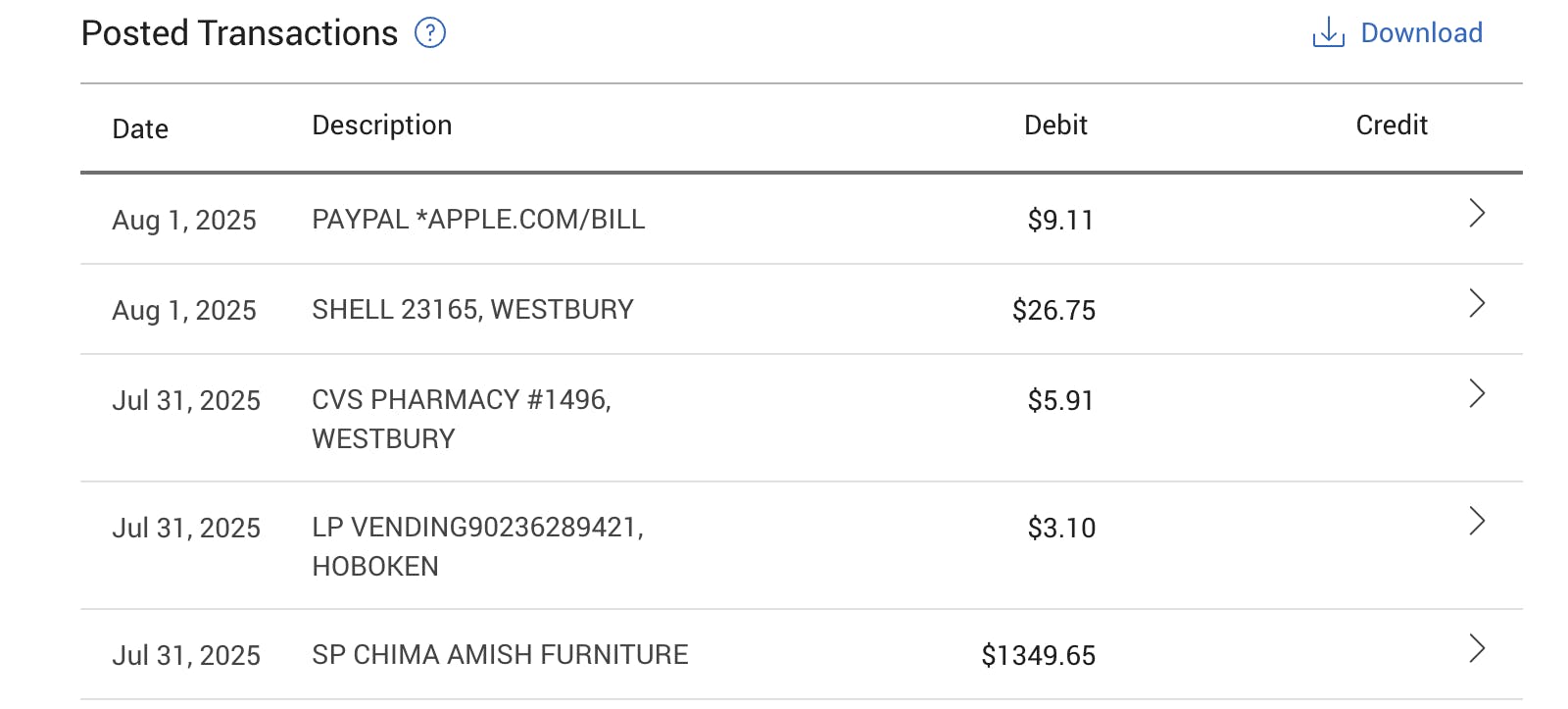Open CVS Pharmacy transaction details via its chevron
1568x709 pixels.
(1477, 394)
